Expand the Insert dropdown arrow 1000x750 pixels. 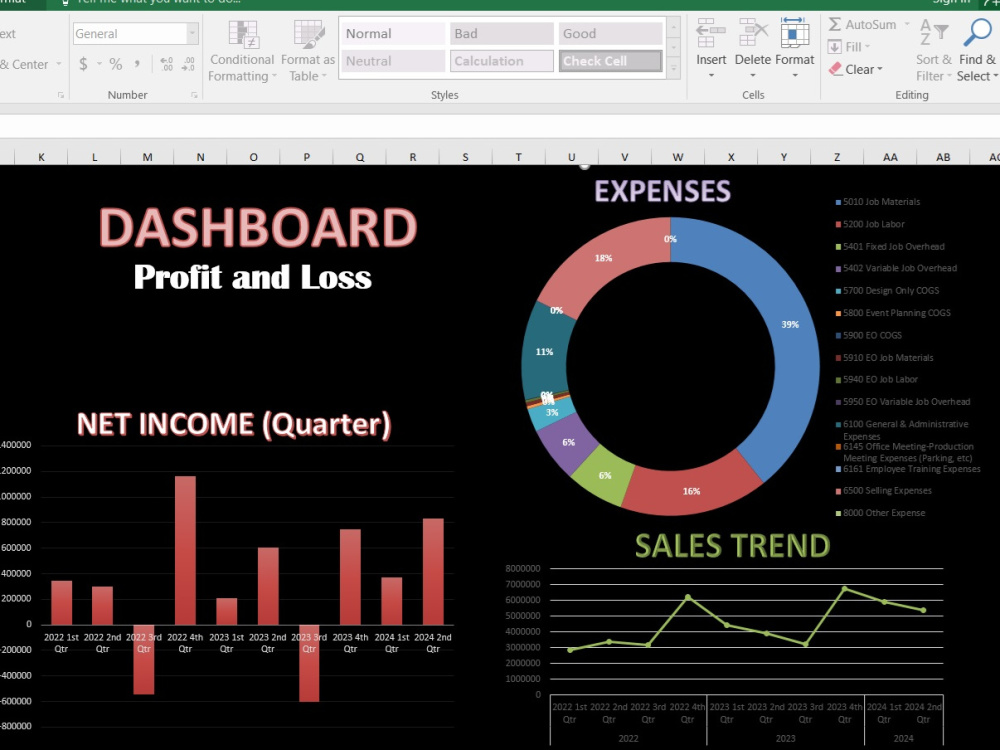pyautogui.click(x=711, y=76)
